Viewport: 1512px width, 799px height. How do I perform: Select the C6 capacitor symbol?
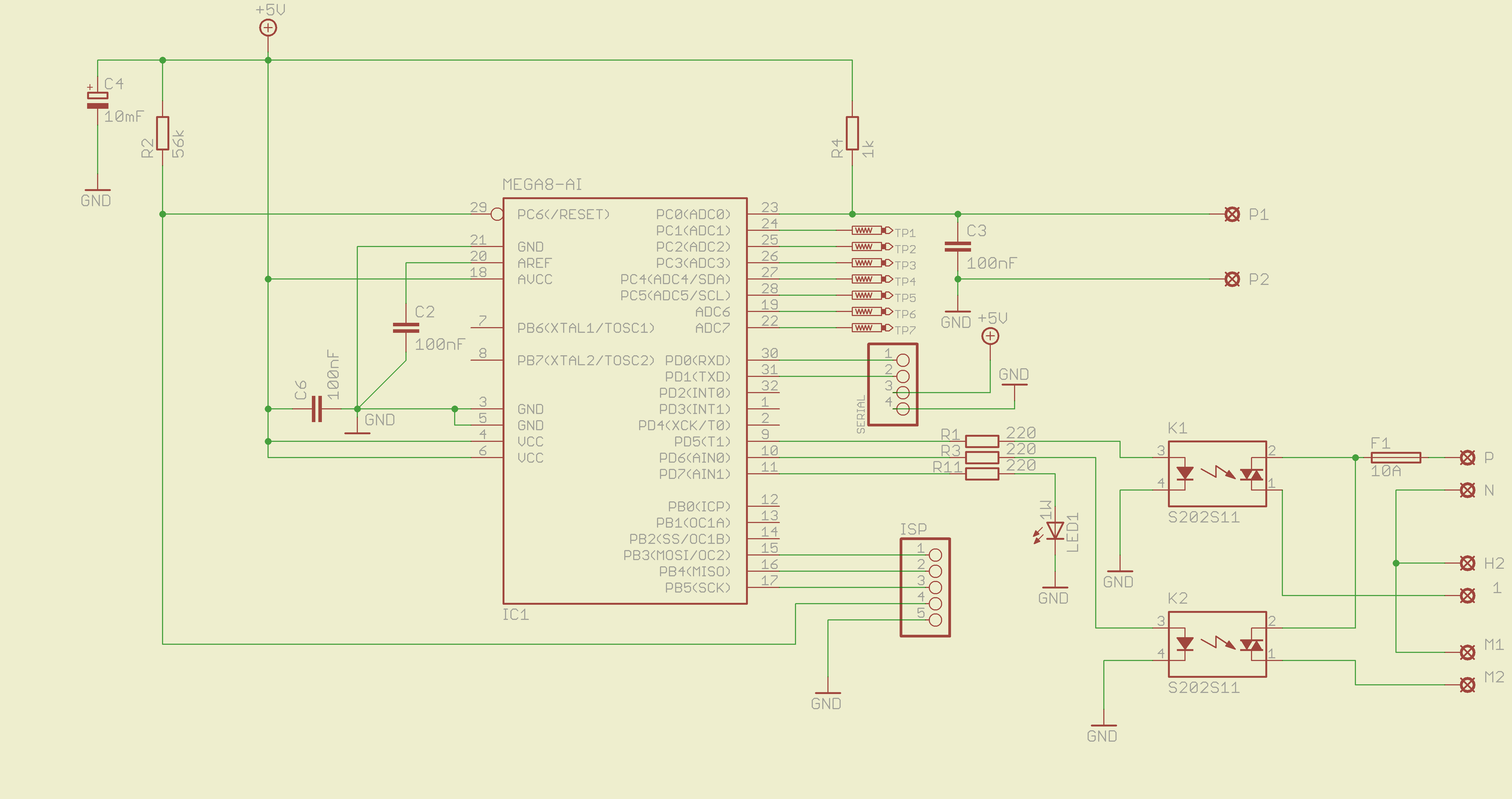click(x=317, y=409)
